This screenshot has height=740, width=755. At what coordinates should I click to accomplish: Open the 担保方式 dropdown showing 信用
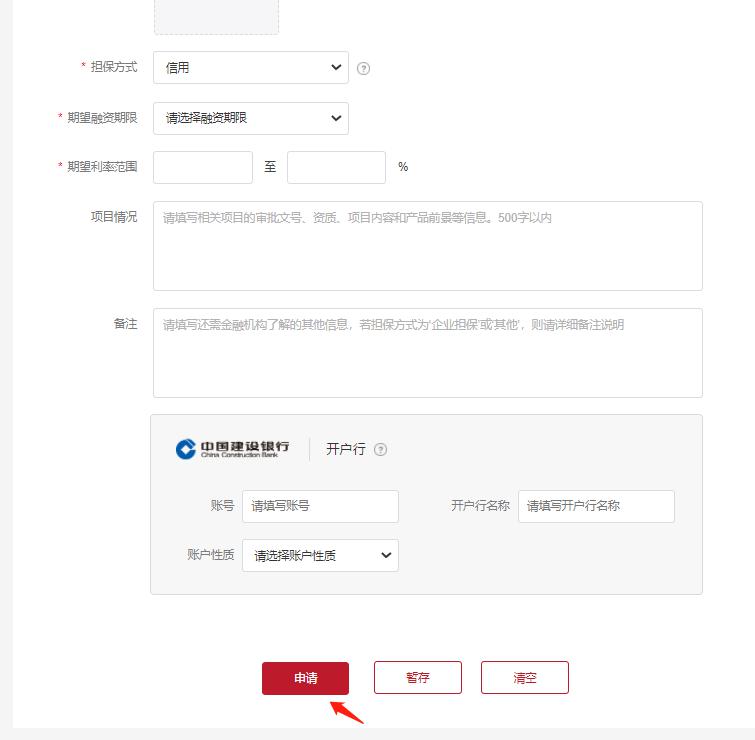251,67
